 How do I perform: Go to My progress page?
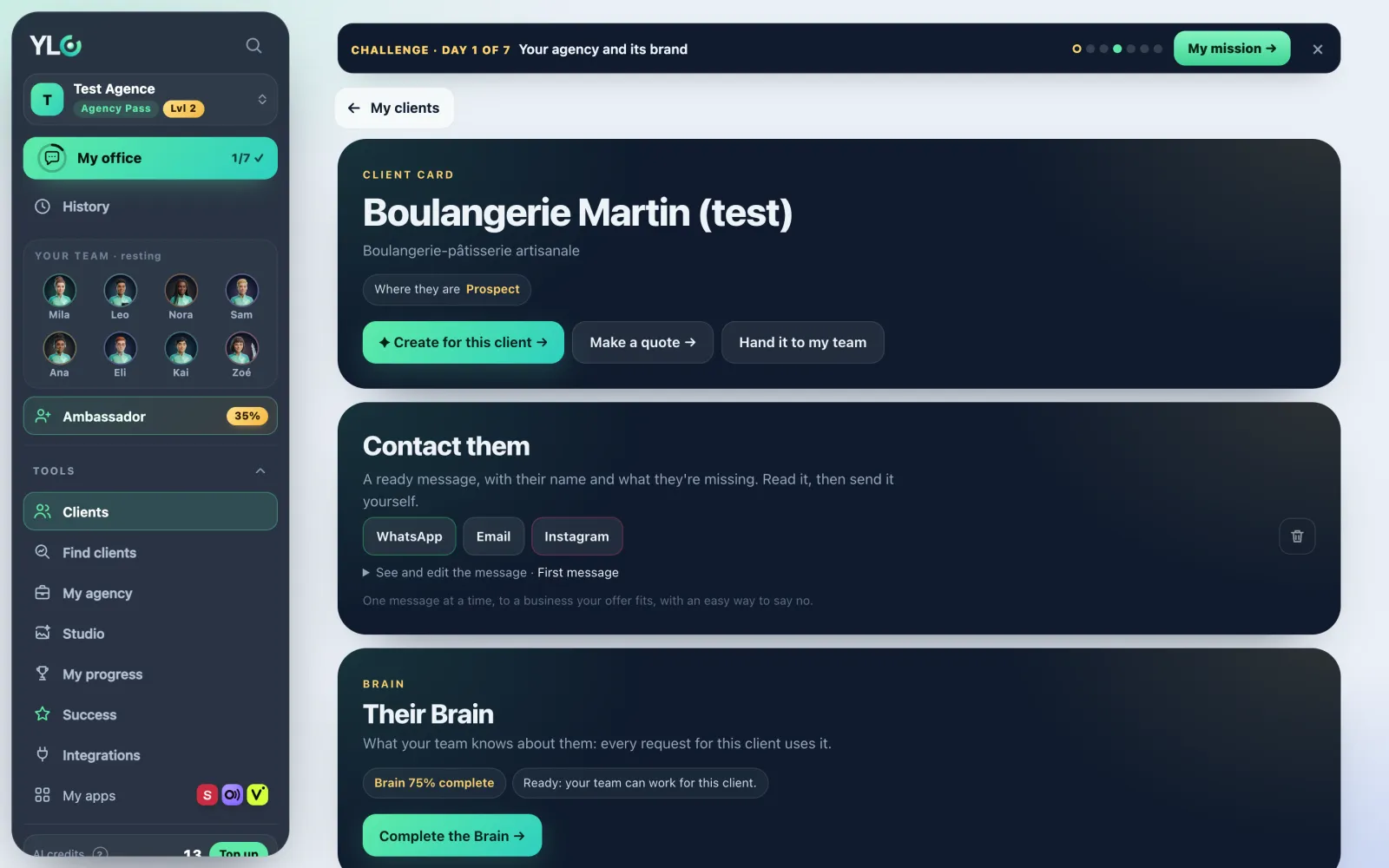tap(150, 674)
